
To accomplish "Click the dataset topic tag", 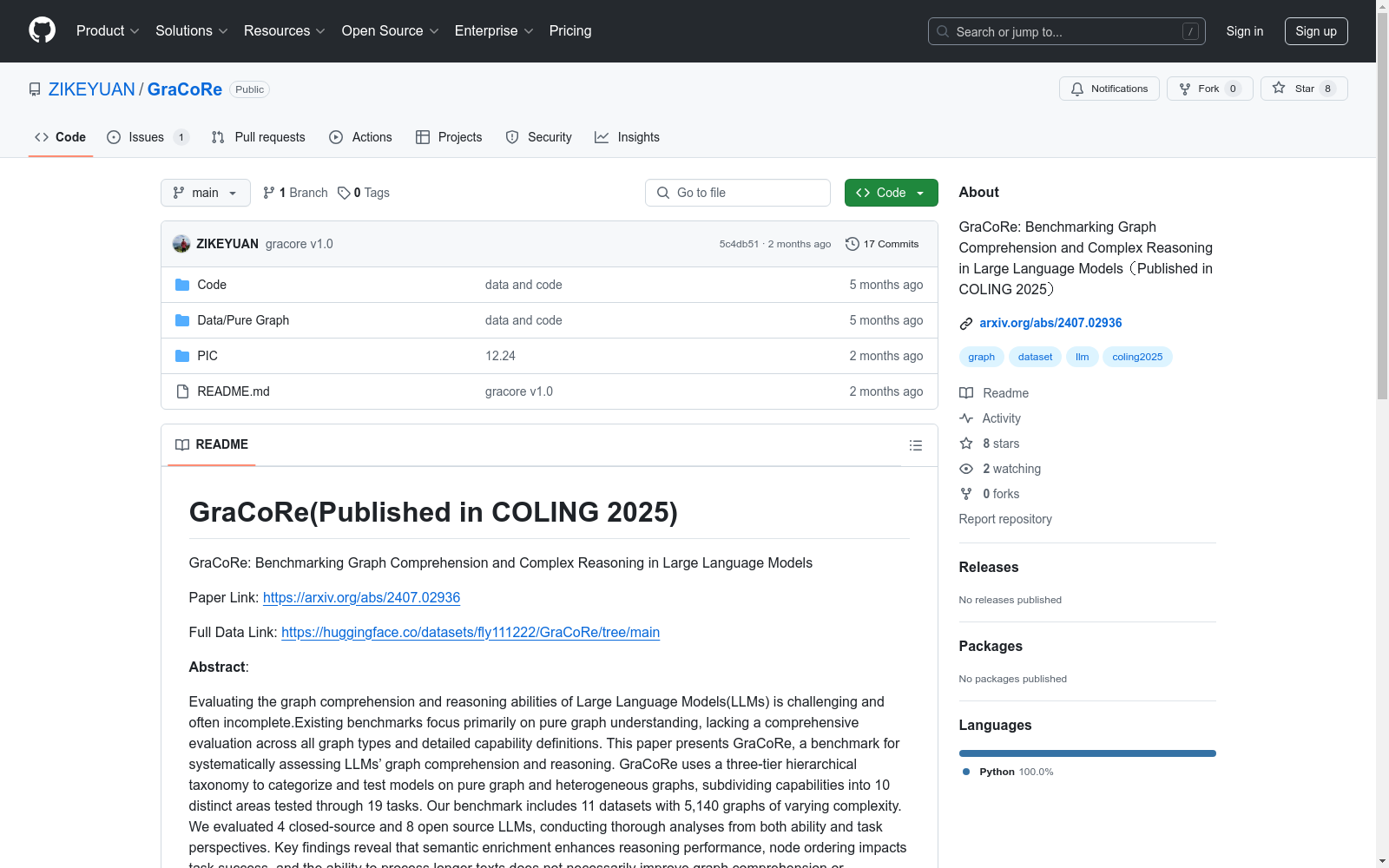I will [x=1035, y=357].
